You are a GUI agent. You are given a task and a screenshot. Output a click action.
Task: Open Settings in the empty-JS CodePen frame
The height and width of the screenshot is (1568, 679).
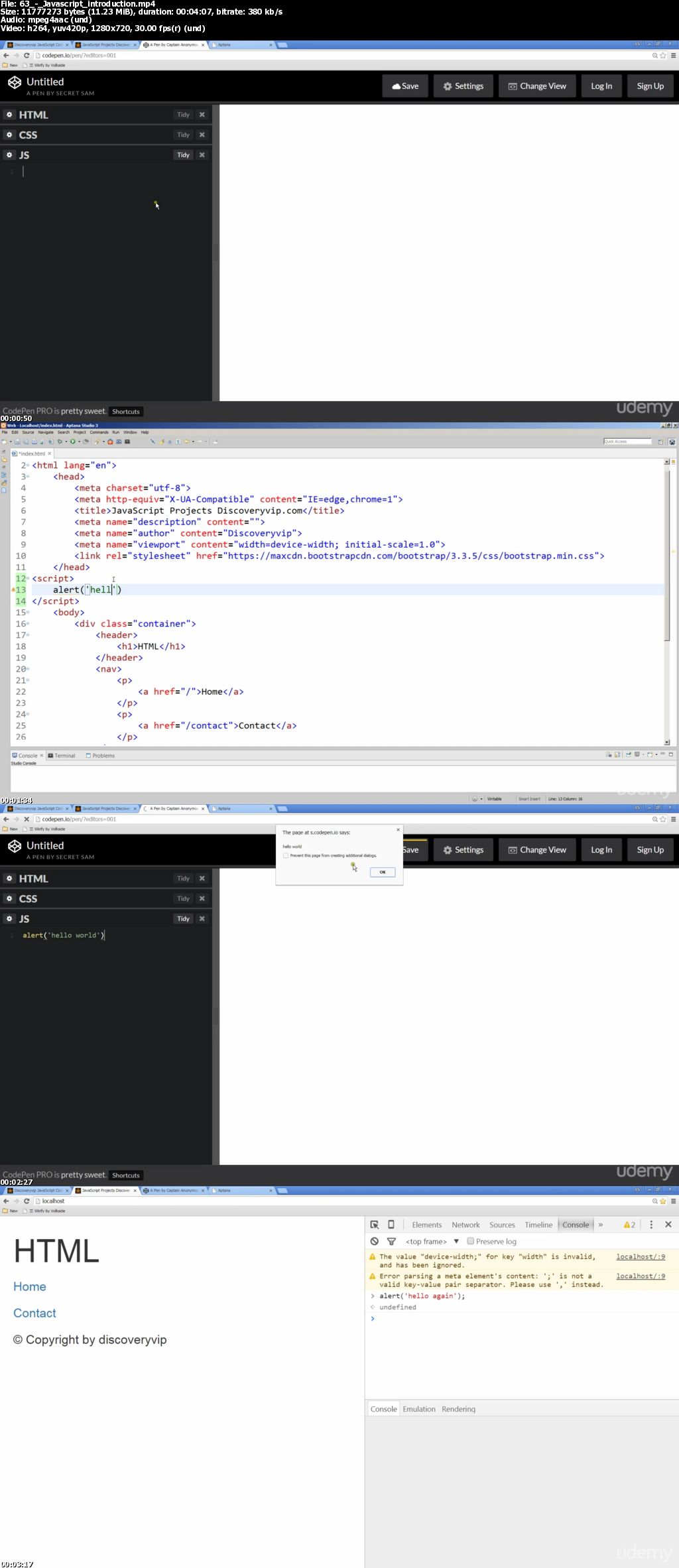[463, 86]
